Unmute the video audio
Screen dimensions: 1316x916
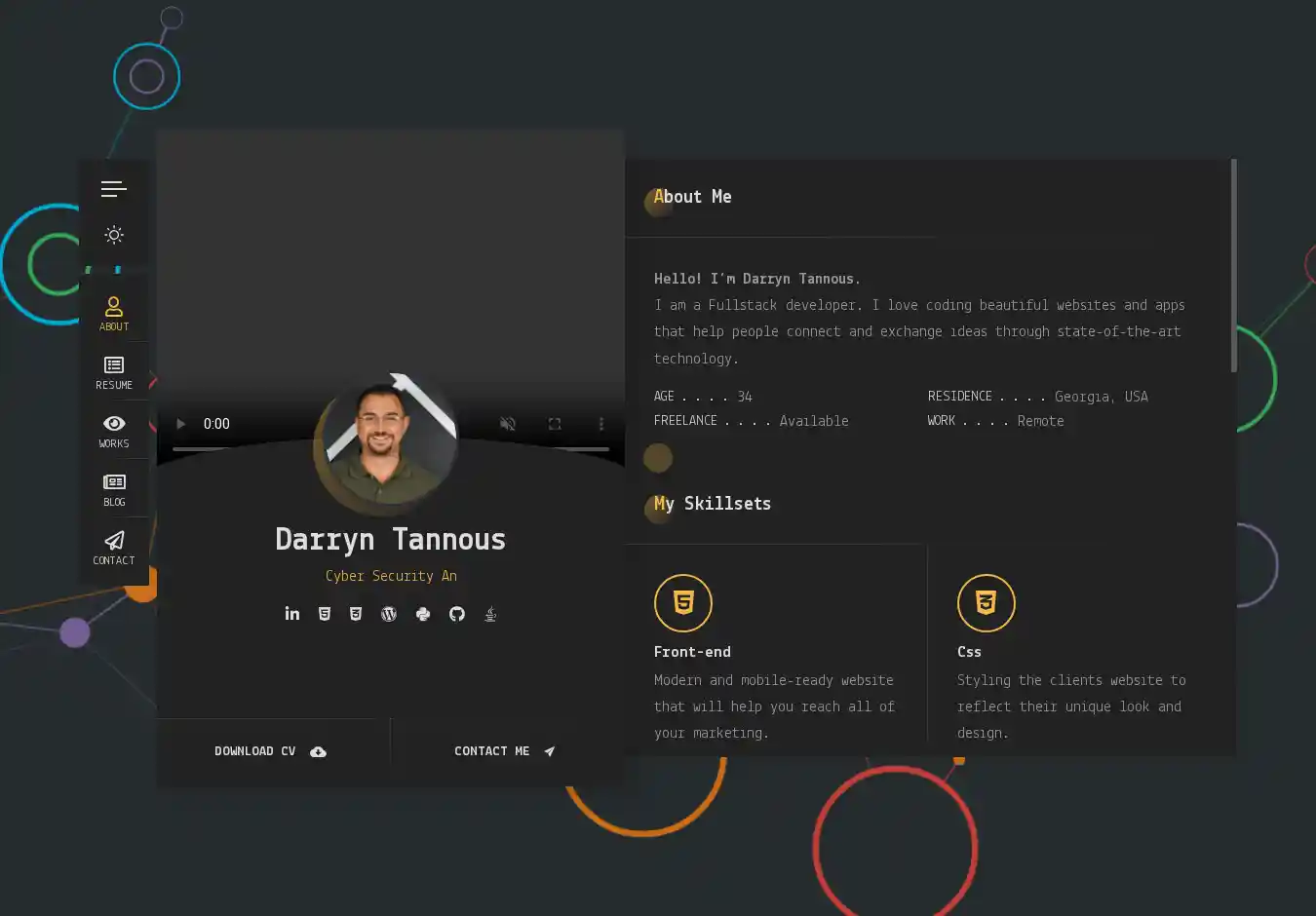(508, 424)
